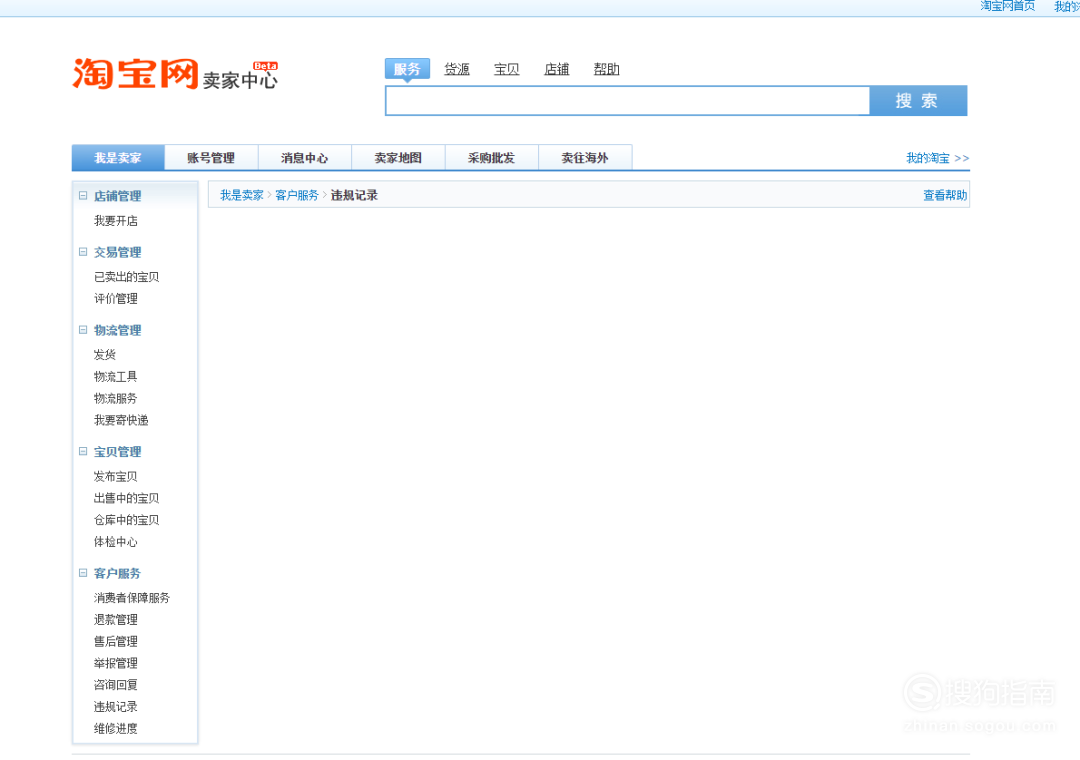Open the 采购批发 tab
The width and height of the screenshot is (1080, 760).
(x=491, y=158)
